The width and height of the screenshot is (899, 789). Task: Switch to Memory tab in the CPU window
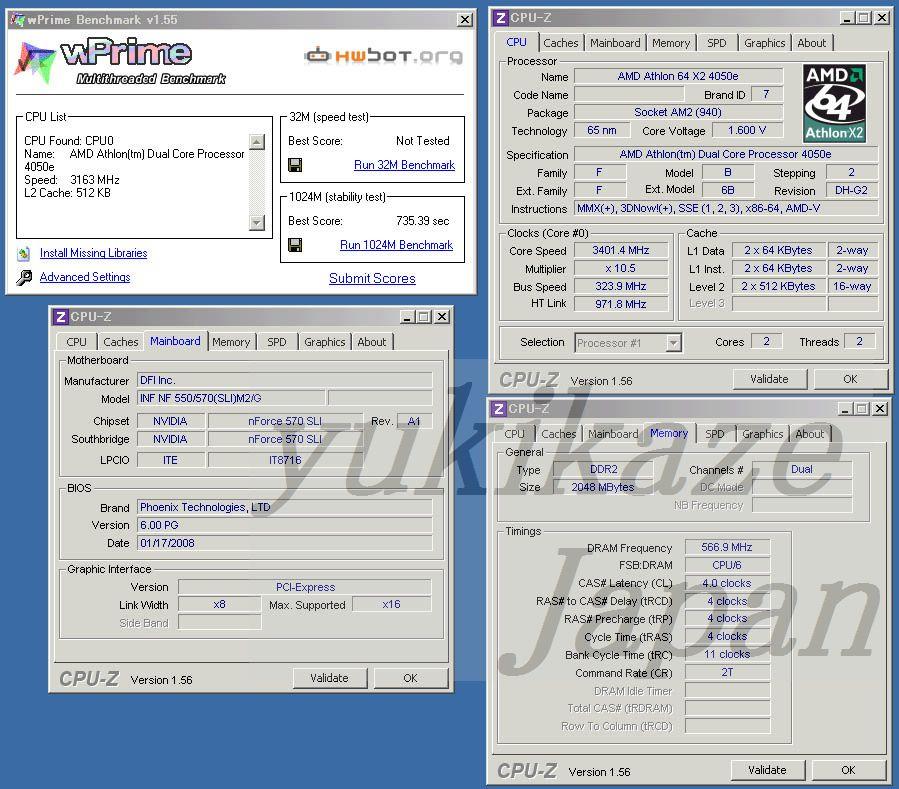tap(671, 43)
